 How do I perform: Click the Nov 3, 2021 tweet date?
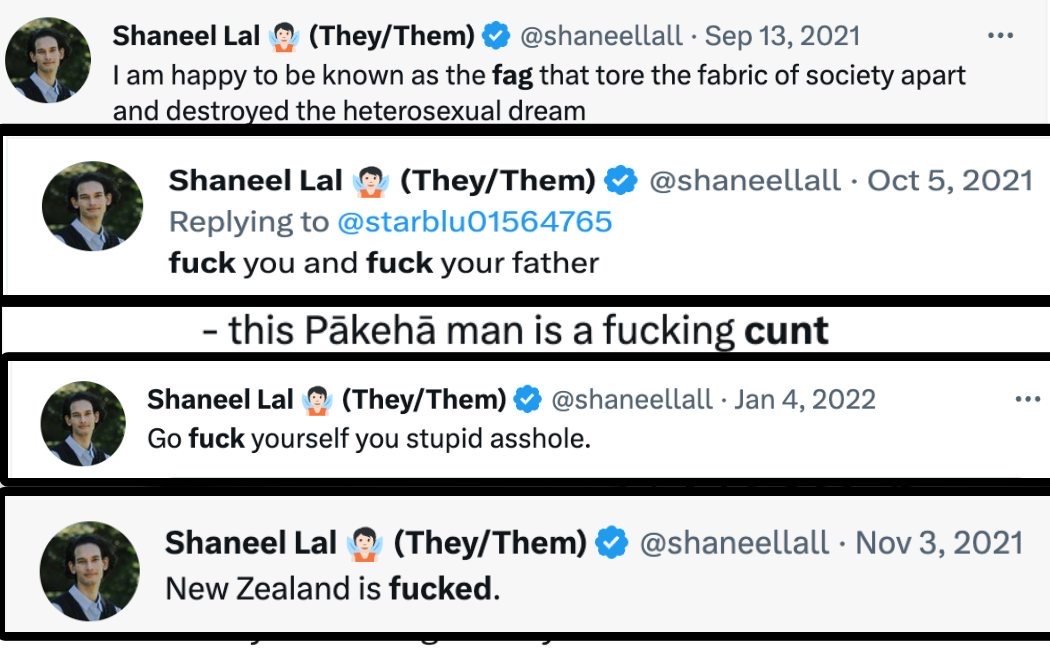click(940, 543)
